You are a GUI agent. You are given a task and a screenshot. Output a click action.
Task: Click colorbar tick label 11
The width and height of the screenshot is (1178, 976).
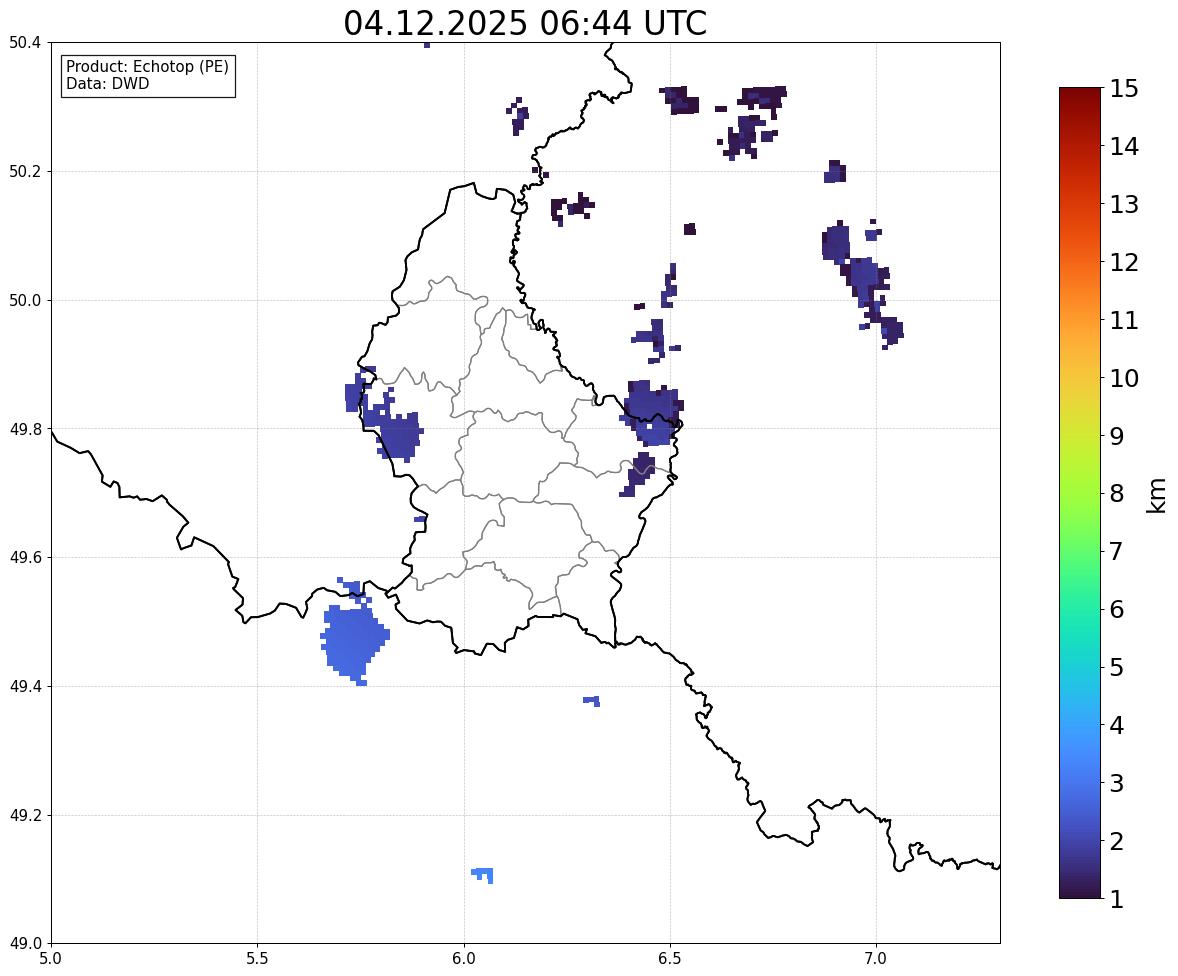point(1124,320)
